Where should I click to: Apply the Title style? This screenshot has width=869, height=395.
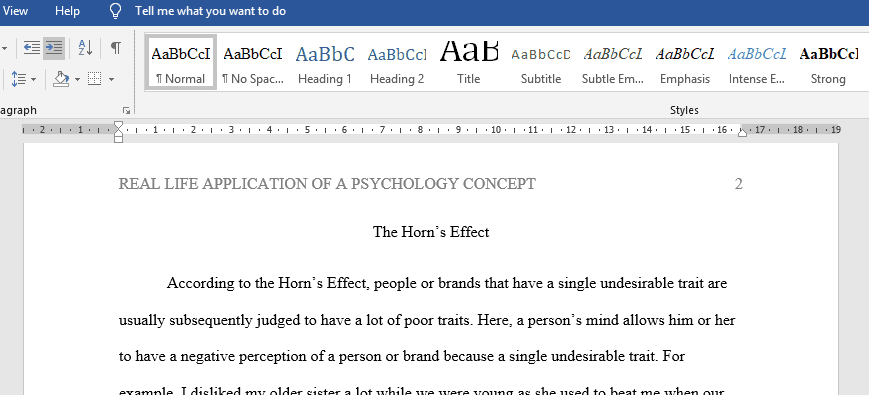(469, 63)
